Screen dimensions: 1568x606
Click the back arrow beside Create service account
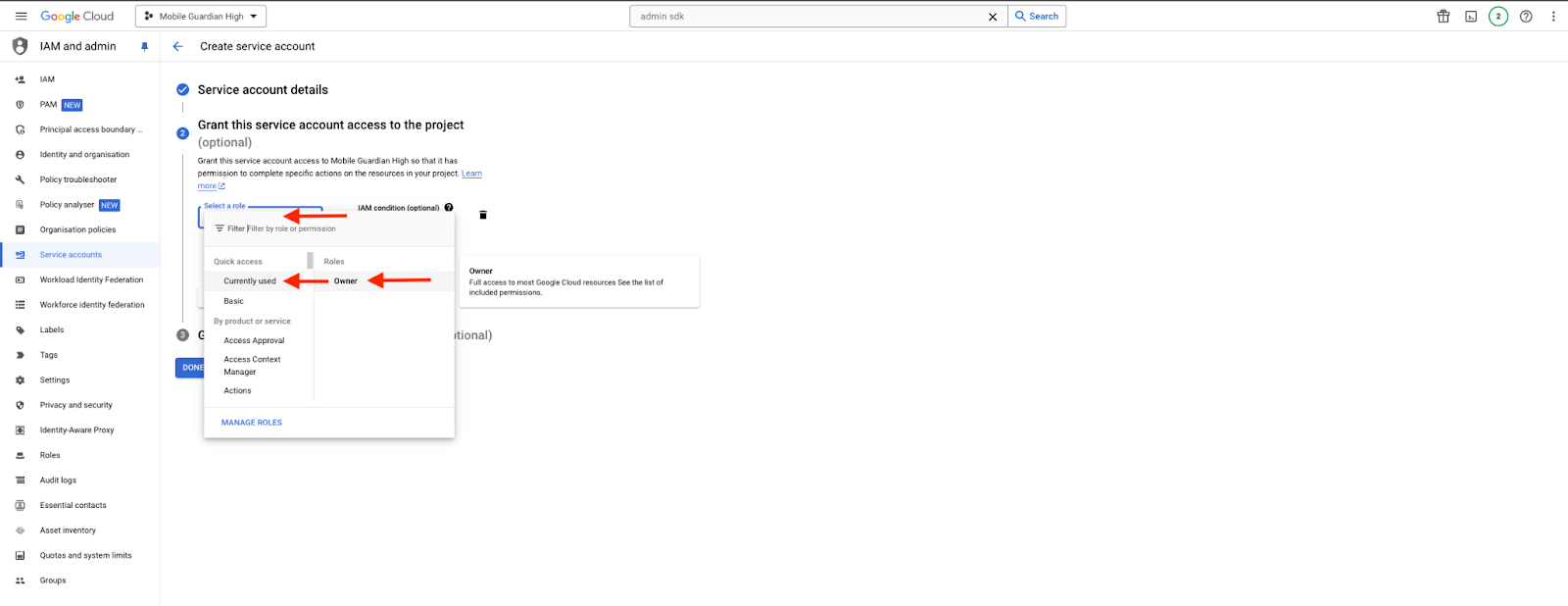point(177,46)
